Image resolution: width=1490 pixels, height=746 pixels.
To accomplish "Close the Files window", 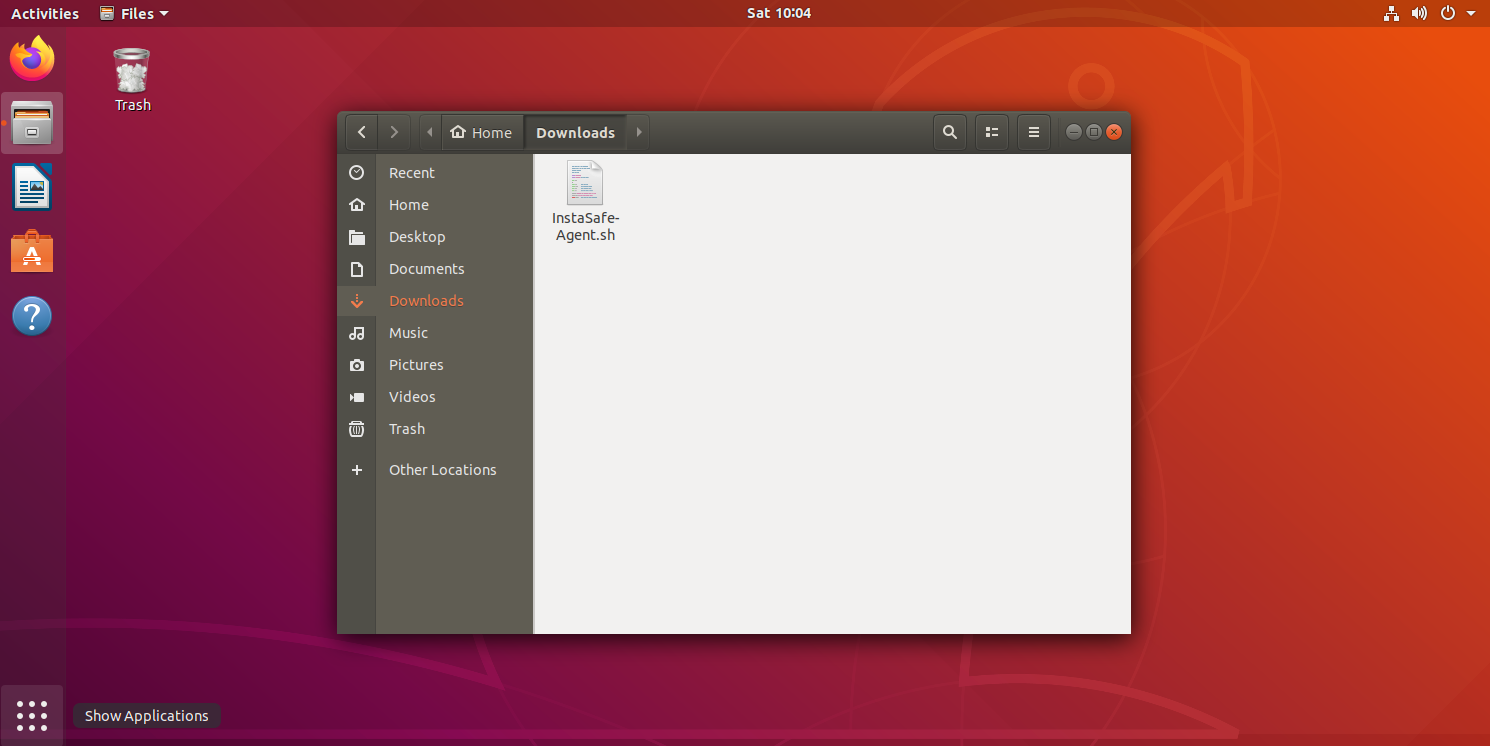I will tap(1114, 132).
